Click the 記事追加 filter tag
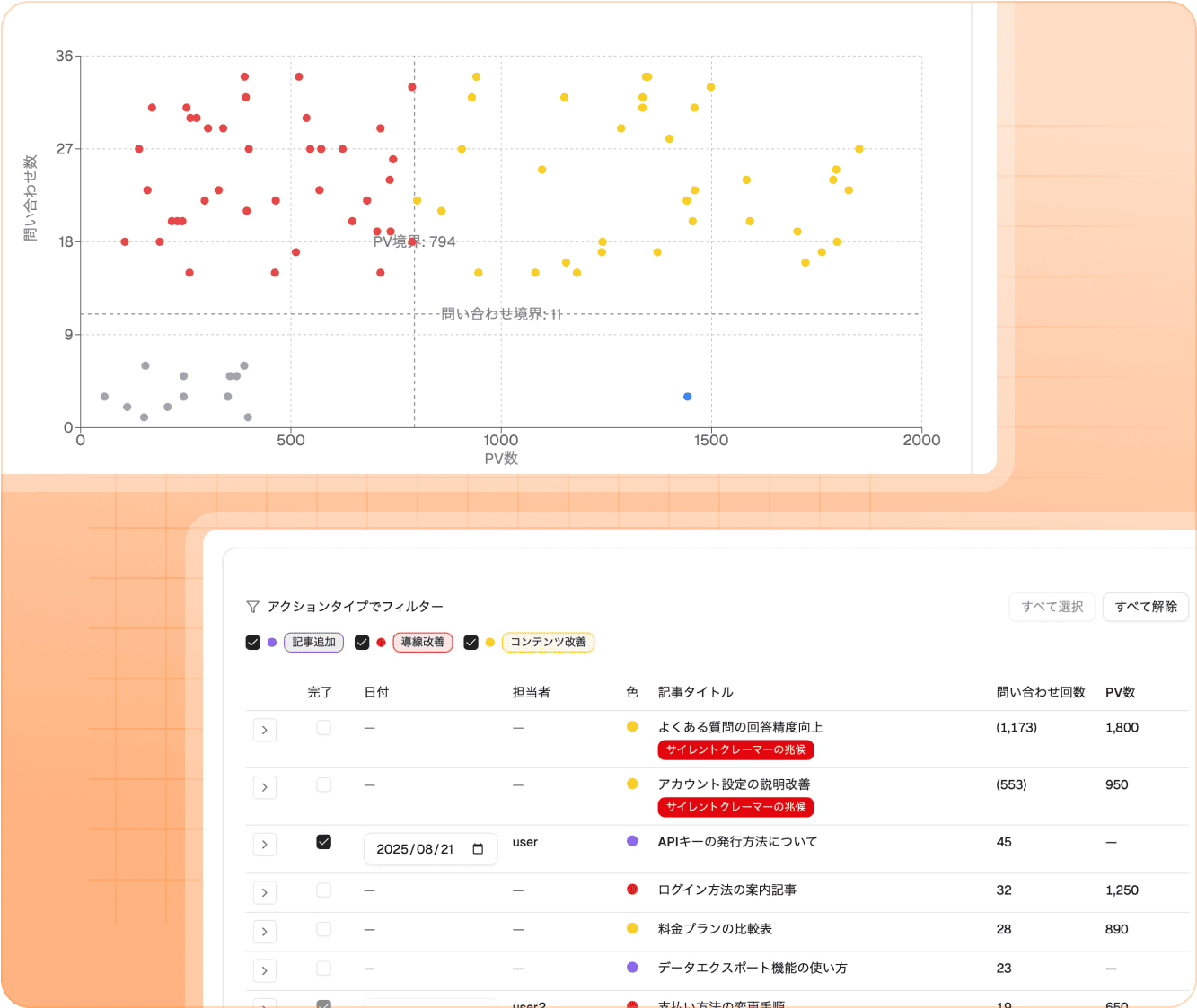Viewport: 1197px width, 1008px height. (x=313, y=643)
